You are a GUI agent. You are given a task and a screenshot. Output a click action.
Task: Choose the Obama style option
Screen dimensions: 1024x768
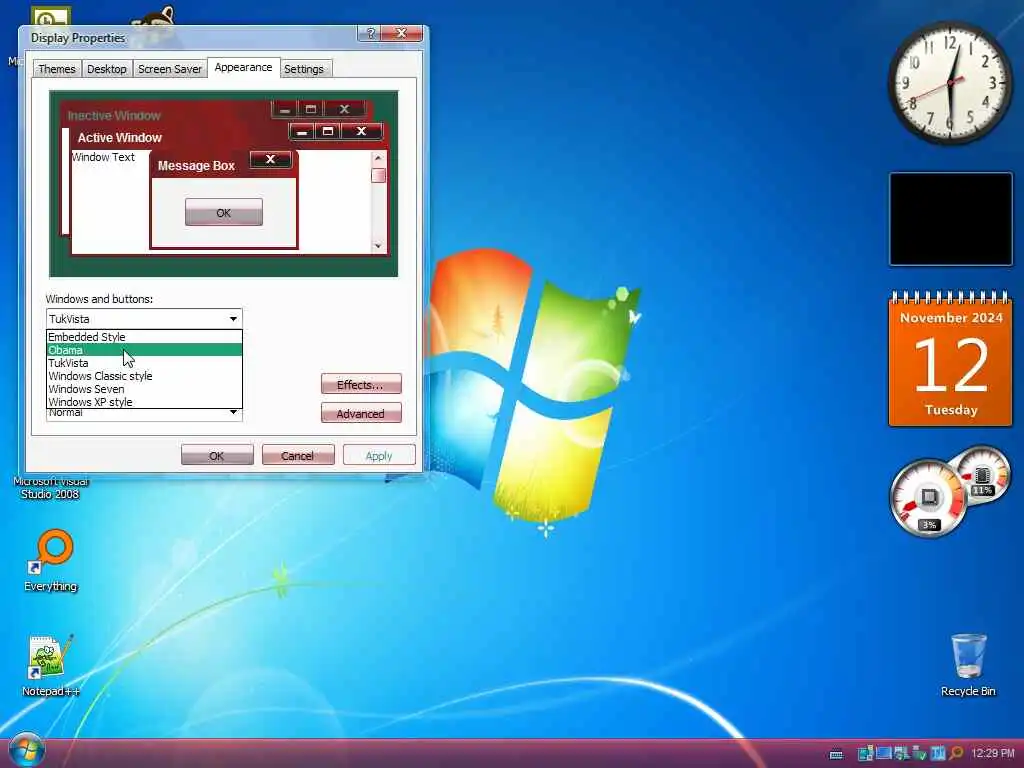coord(144,350)
